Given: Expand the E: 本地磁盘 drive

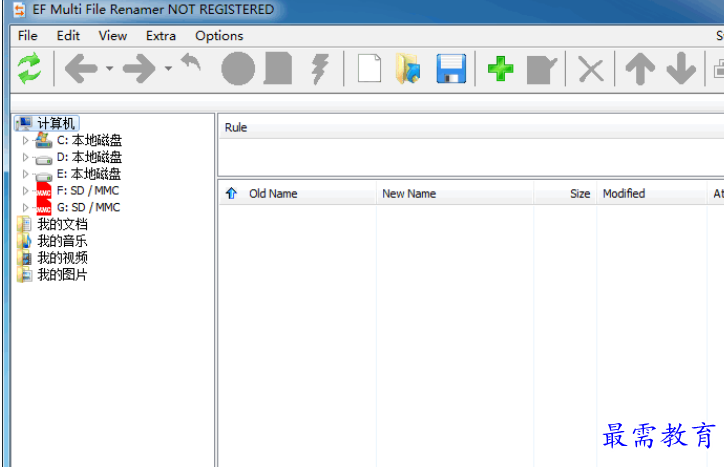Looking at the screenshot, I should click(x=25, y=174).
